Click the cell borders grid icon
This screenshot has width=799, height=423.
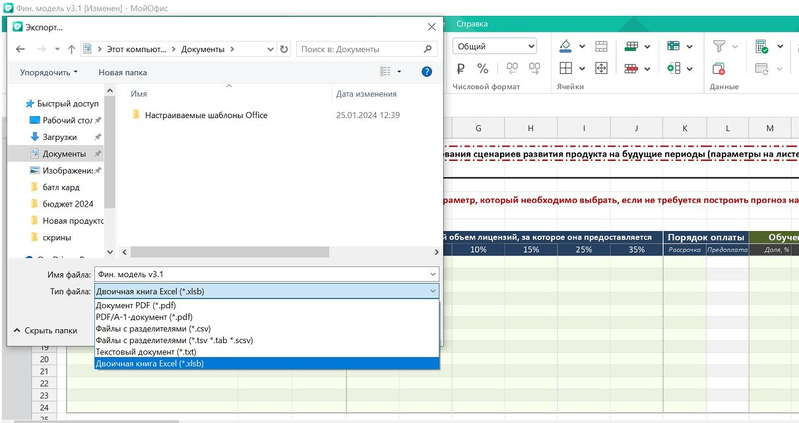point(566,68)
